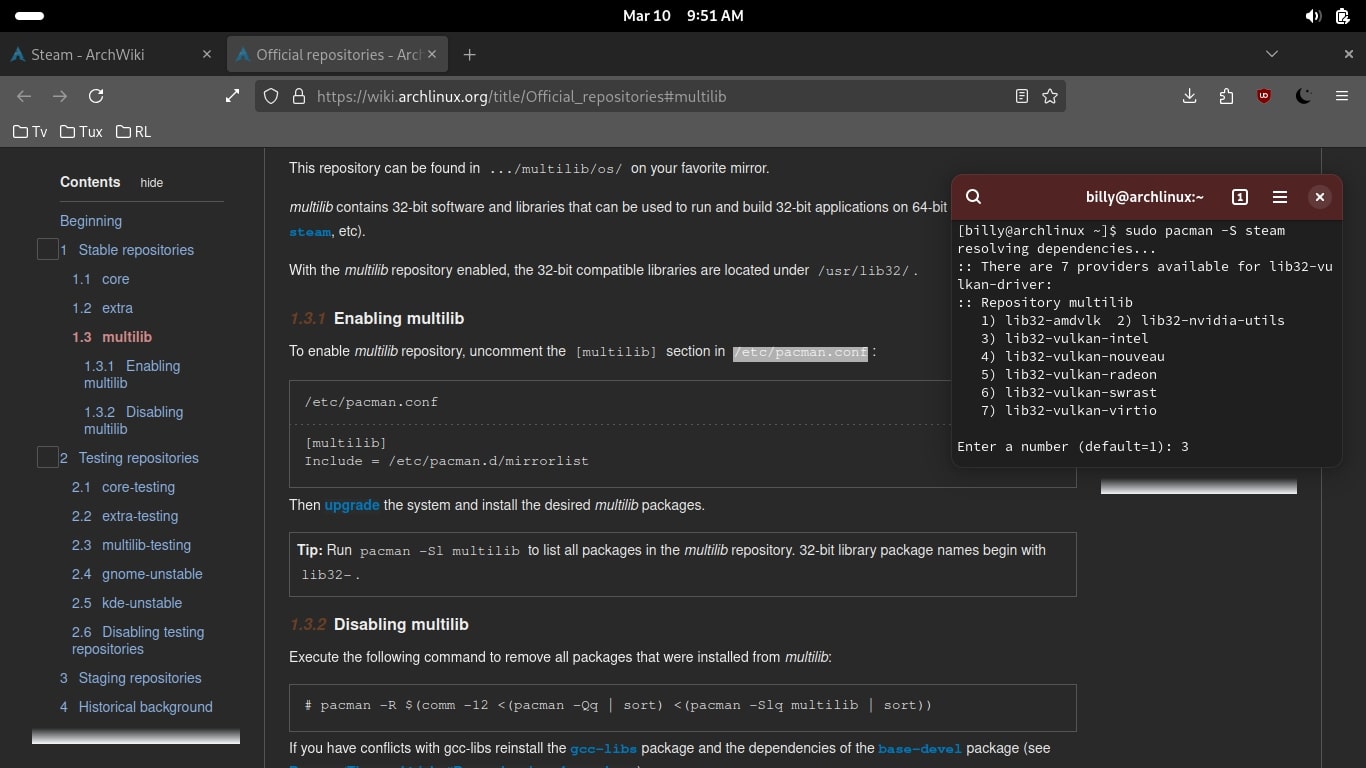Go to 1.3.2 Disabling multilib link
Viewport: 1366px width, 768px height.
(x=133, y=420)
